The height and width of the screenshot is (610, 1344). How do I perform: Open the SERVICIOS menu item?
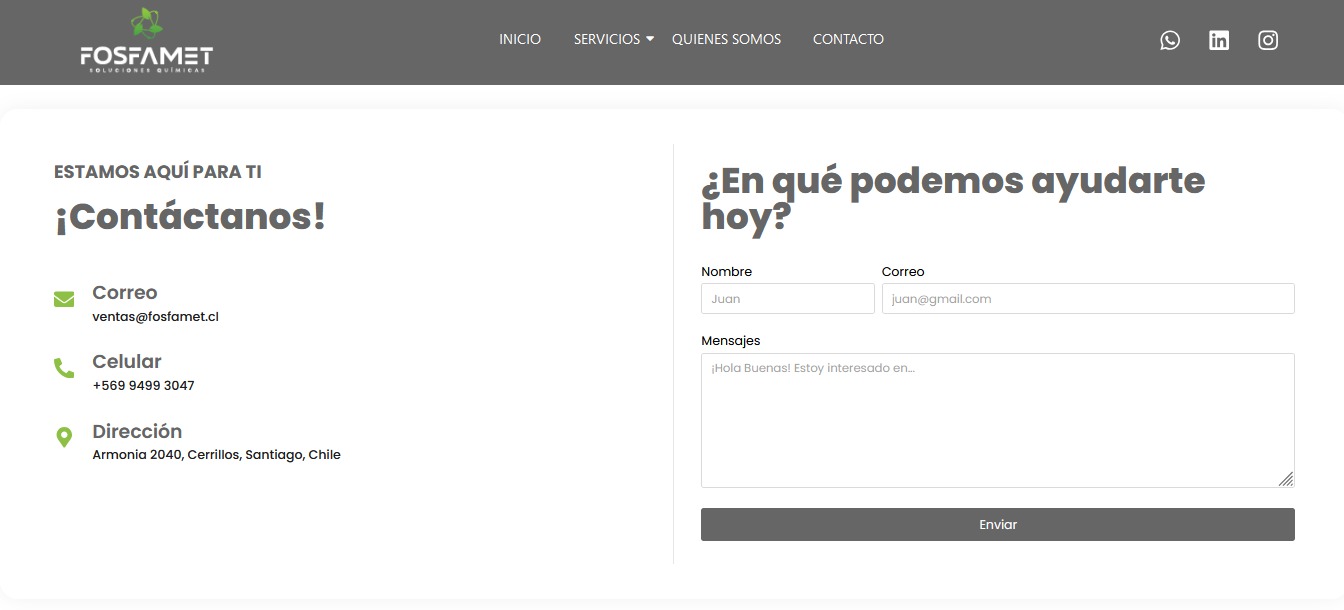606,39
